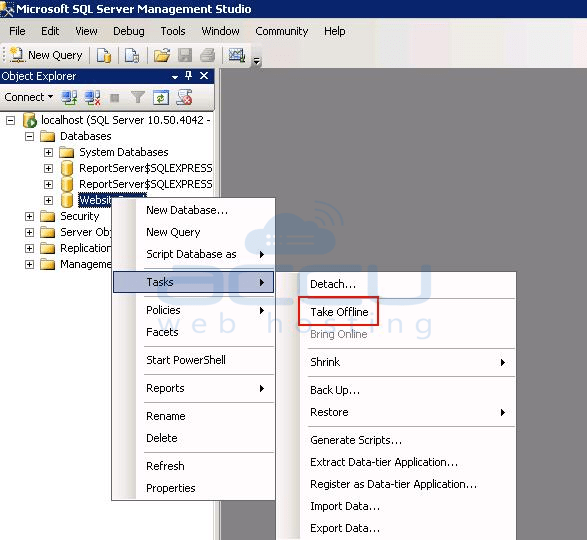This screenshot has height=540, width=587.
Task: Click the Disconnect server icon
Action: [92, 98]
